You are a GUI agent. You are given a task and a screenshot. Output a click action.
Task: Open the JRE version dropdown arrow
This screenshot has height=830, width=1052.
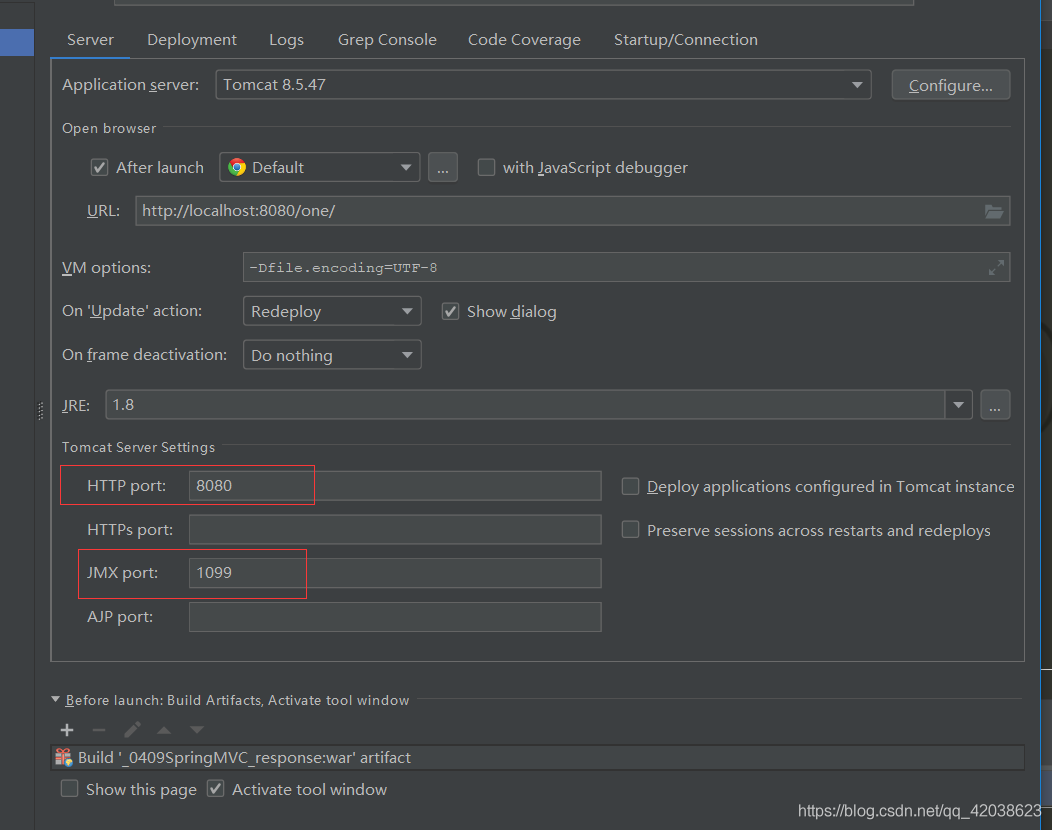959,405
